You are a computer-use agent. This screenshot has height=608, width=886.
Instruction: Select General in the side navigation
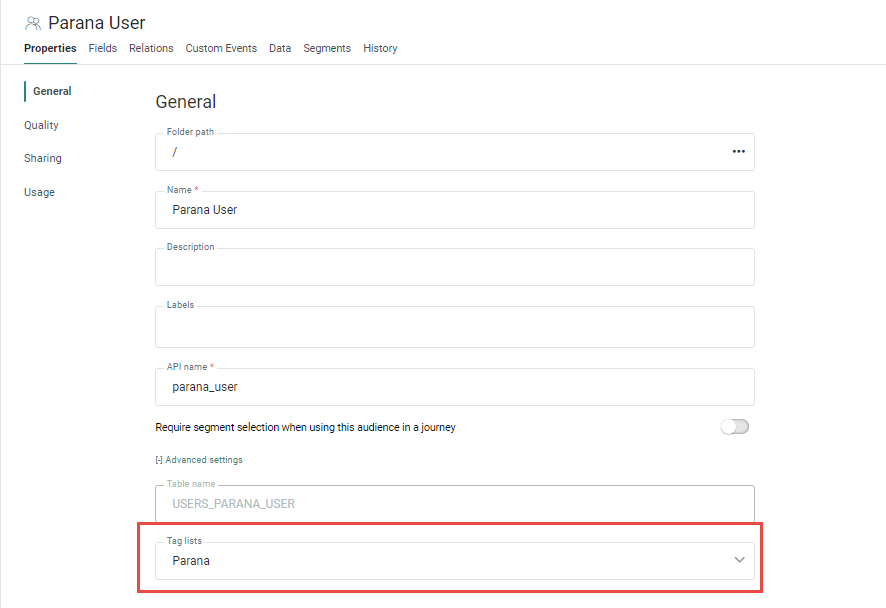click(52, 91)
